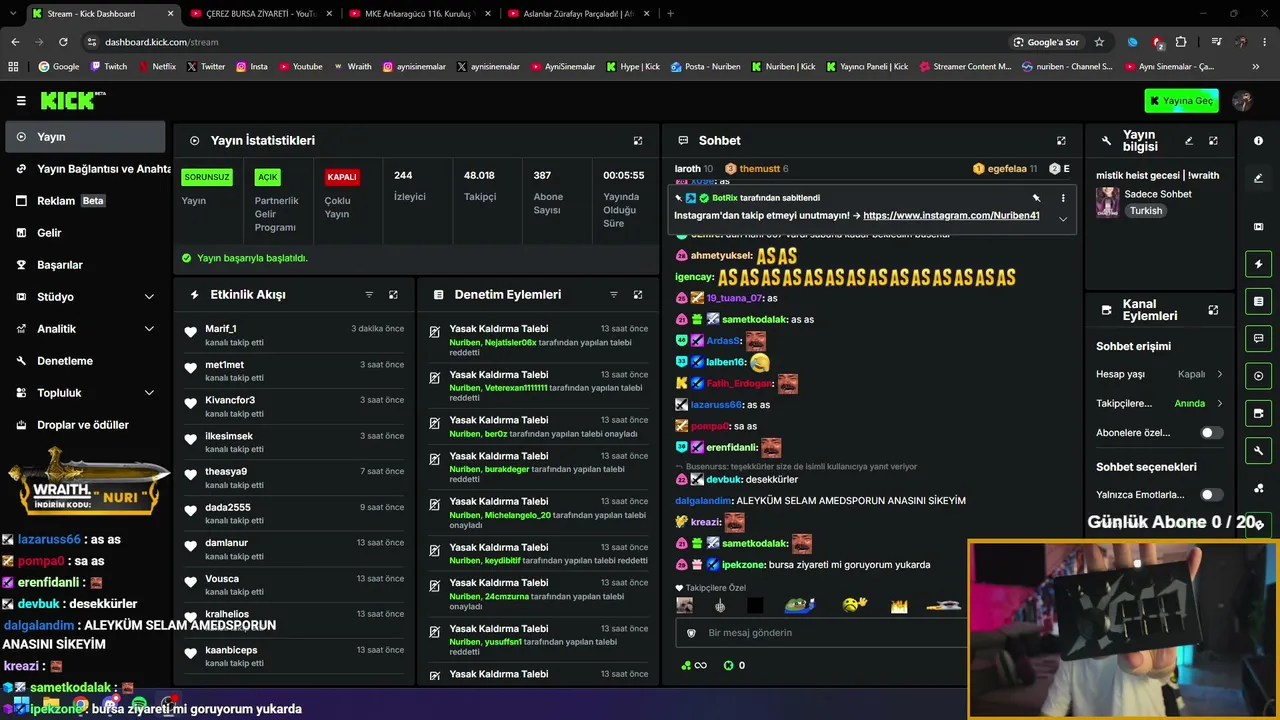Toggle the Abonelere özel subscribers-only switch
The height and width of the screenshot is (720, 1280).
coord(1210,433)
